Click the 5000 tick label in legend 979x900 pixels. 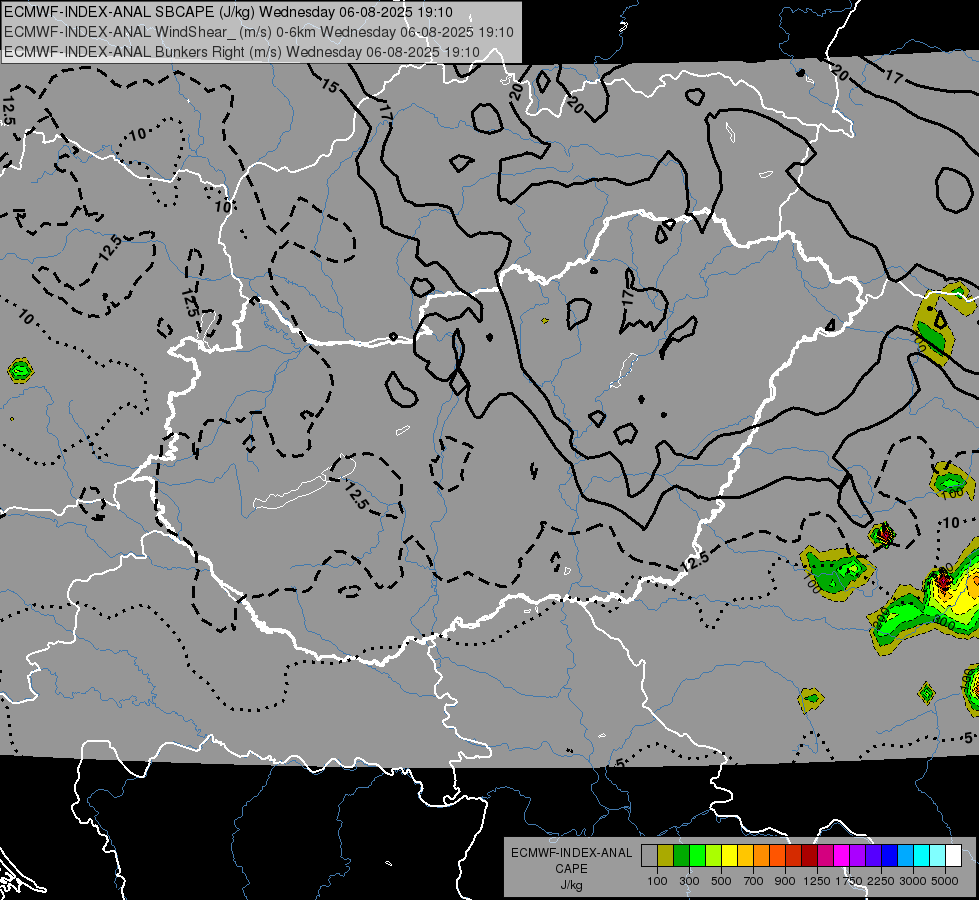tap(945, 881)
